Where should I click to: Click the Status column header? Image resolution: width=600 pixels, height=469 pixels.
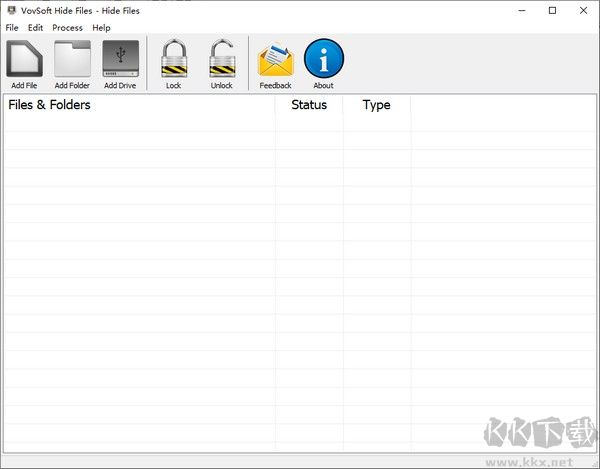click(x=309, y=105)
